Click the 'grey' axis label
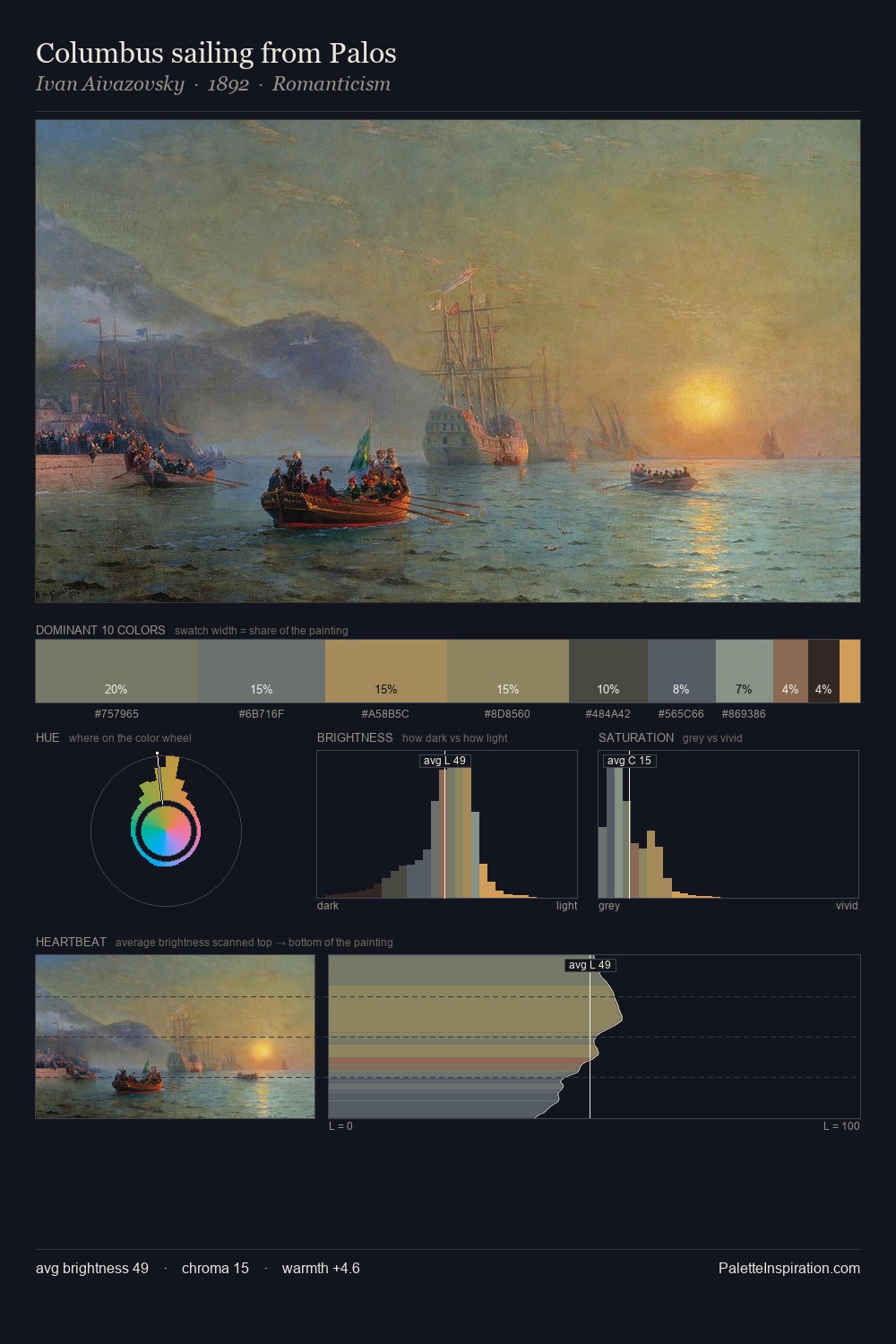896x1344 pixels. 609,906
